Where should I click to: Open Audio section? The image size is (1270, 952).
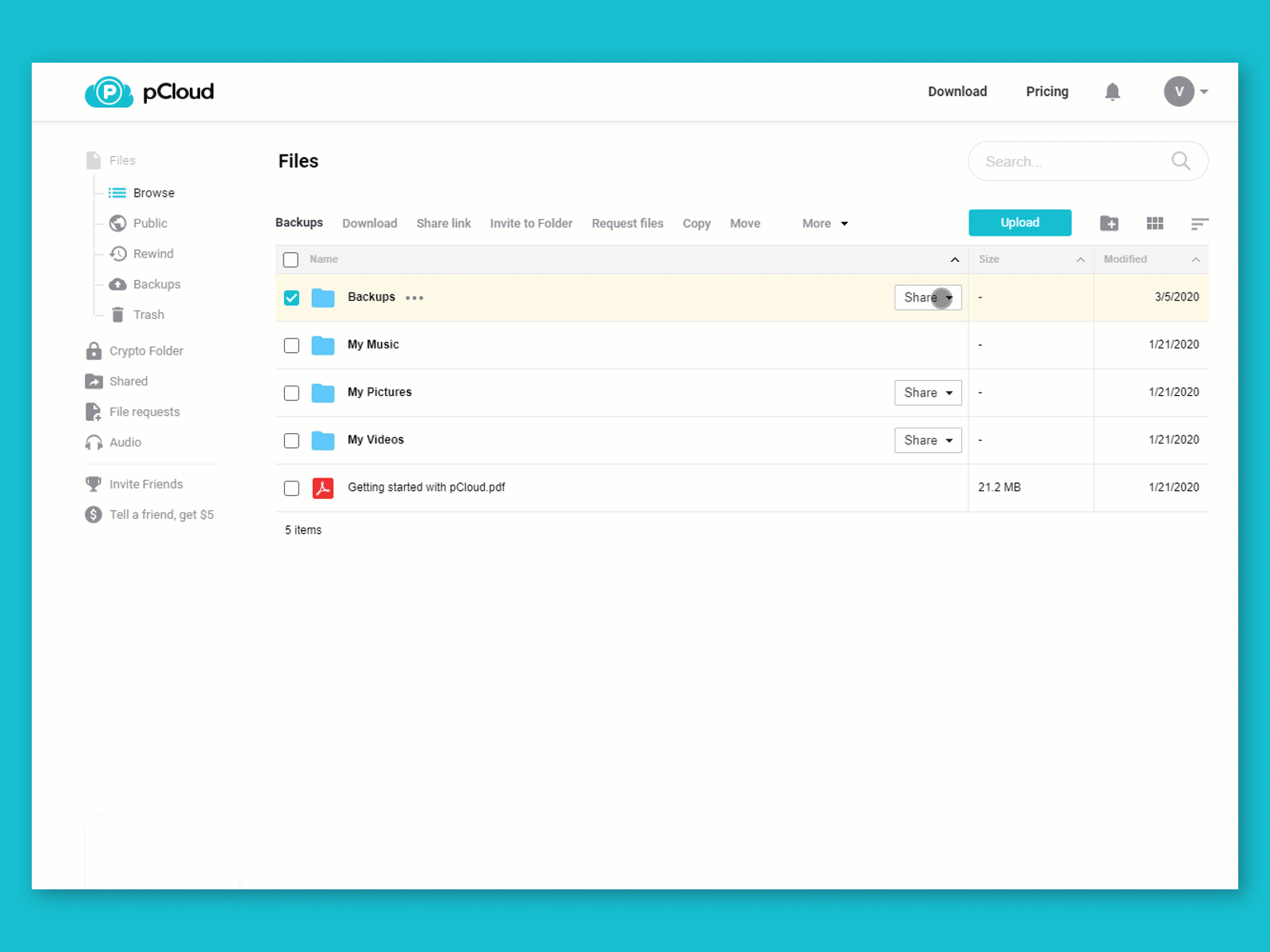point(125,443)
